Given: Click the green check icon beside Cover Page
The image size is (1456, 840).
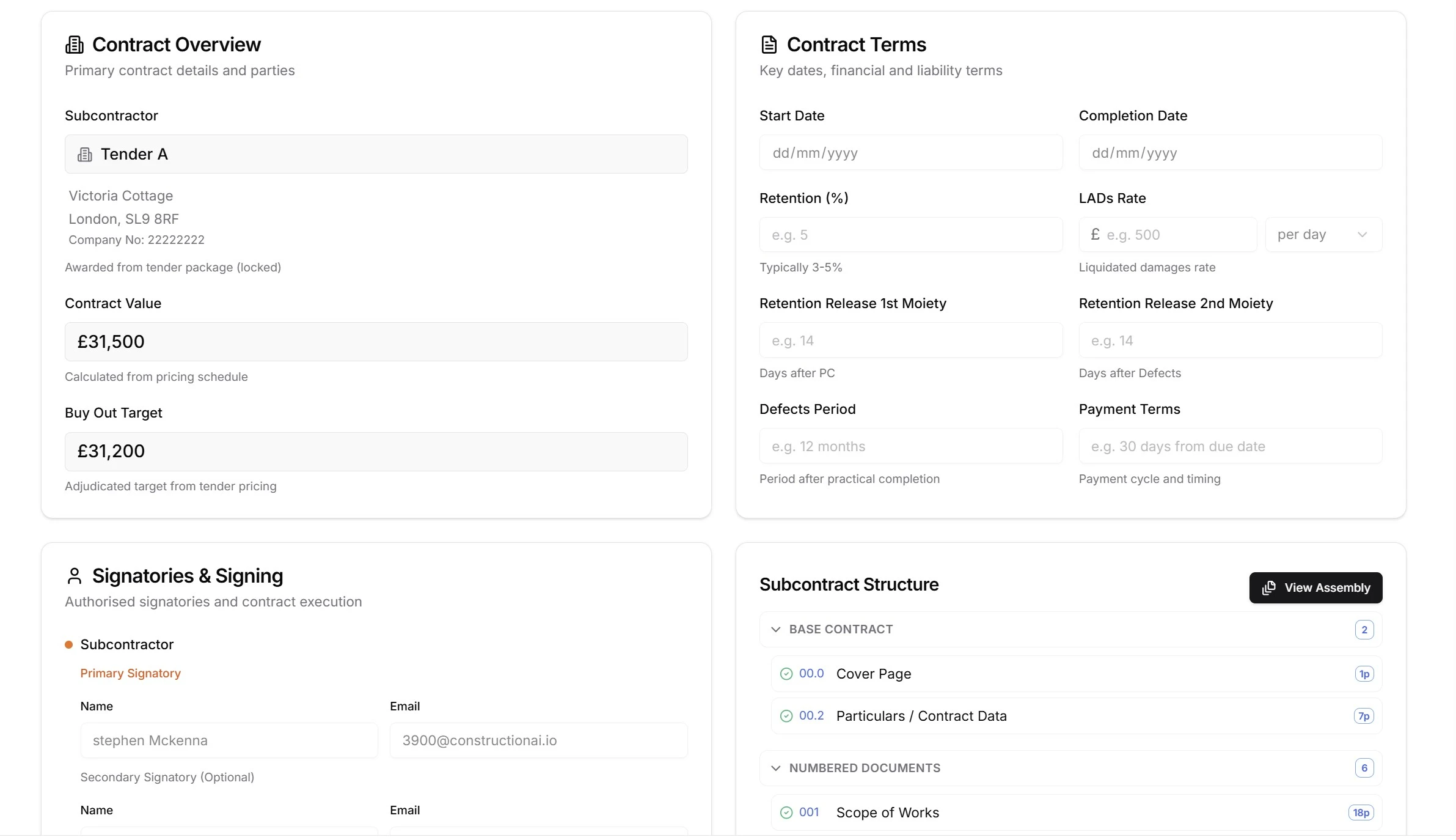Looking at the screenshot, I should (786, 674).
